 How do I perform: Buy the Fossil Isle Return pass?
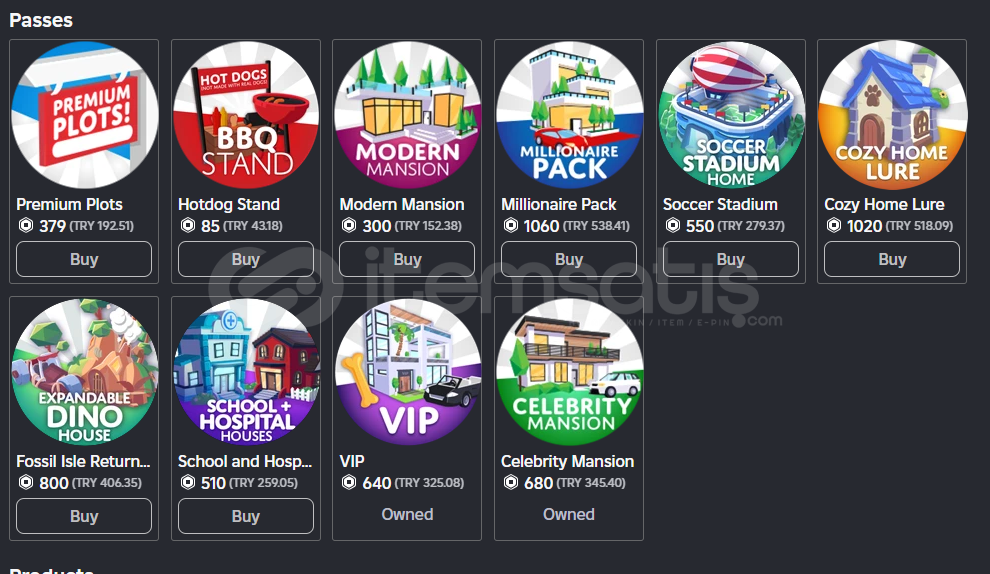coord(84,516)
